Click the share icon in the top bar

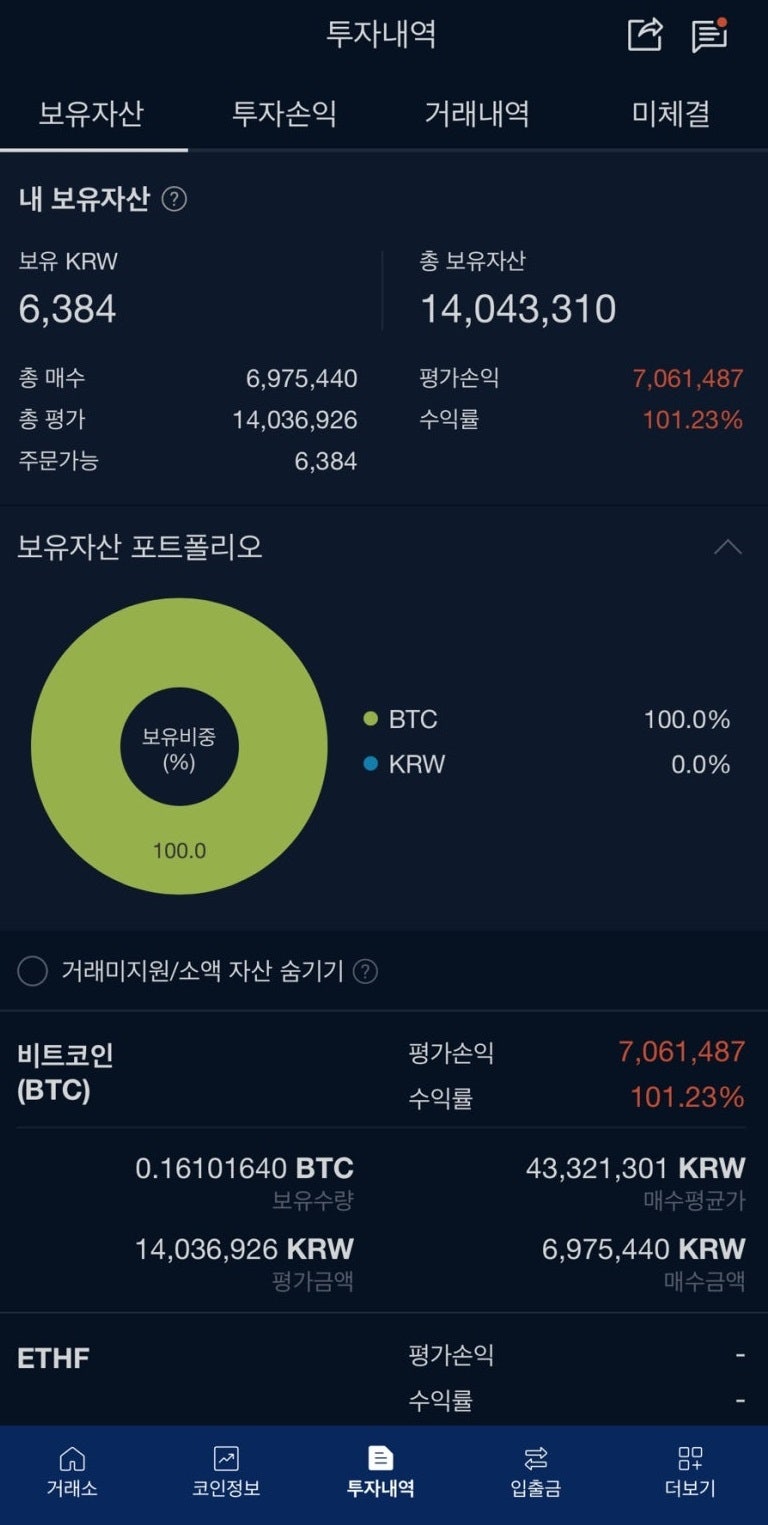pos(647,33)
